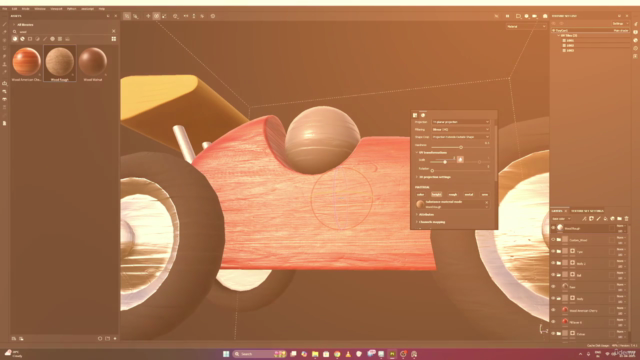The width and height of the screenshot is (640, 360).
Task: Click the add mask icon in Layers
Action: tap(591, 219)
